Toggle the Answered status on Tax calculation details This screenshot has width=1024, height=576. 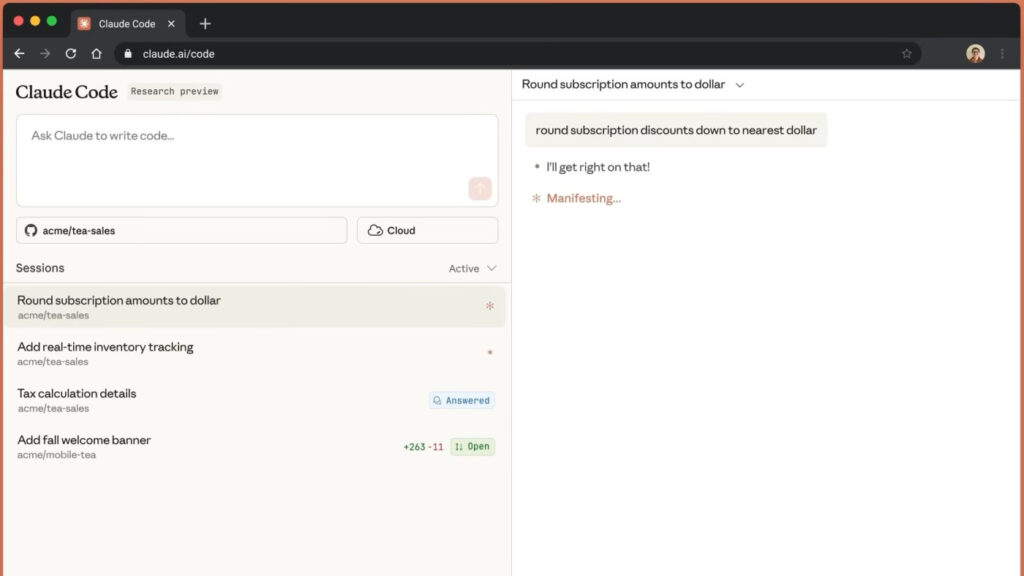[x=462, y=400]
